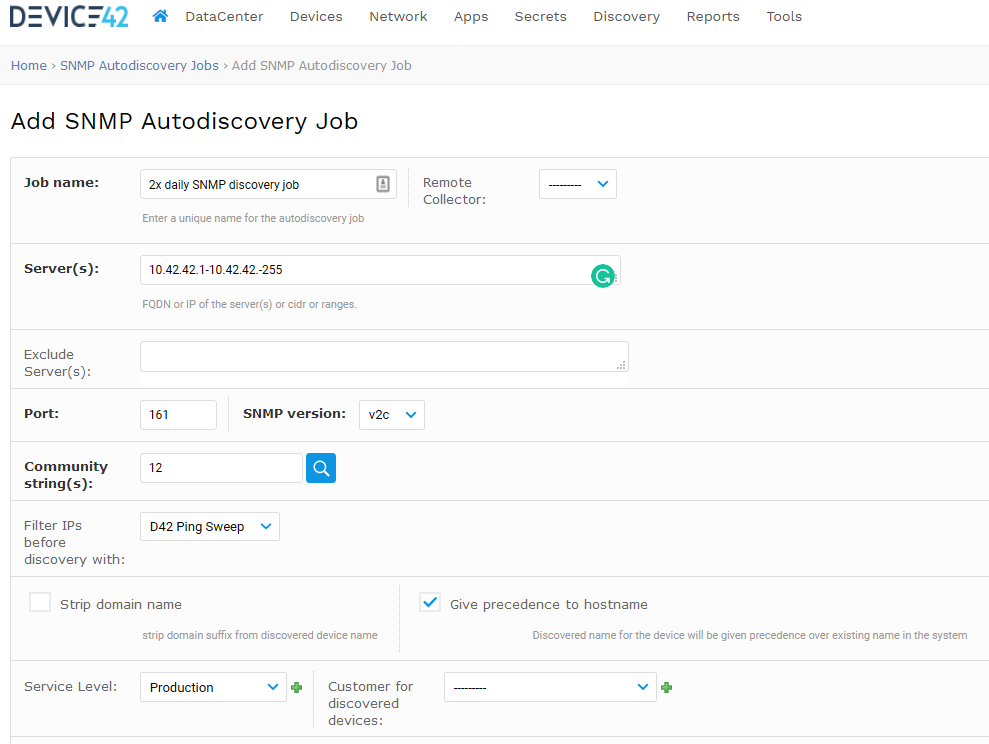The width and height of the screenshot is (989, 744).
Task: Open the Apps menu
Action: tap(471, 16)
